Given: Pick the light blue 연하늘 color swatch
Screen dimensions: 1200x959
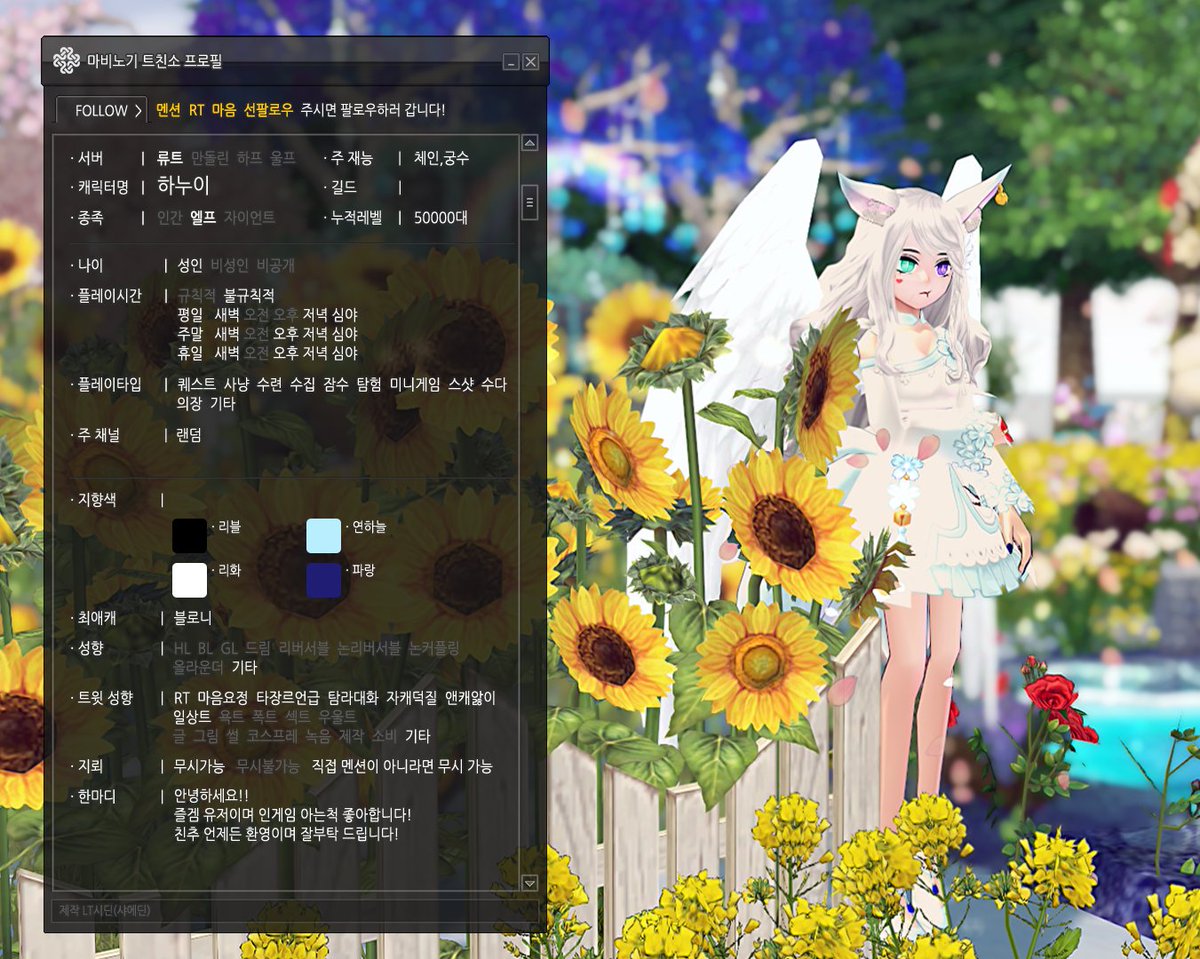Looking at the screenshot, I should click(324, 535).
